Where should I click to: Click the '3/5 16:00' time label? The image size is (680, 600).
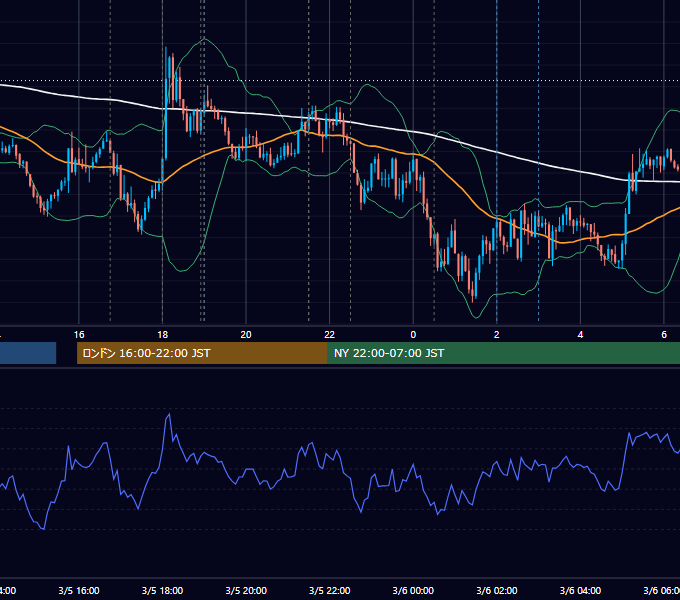click(79, 590)
